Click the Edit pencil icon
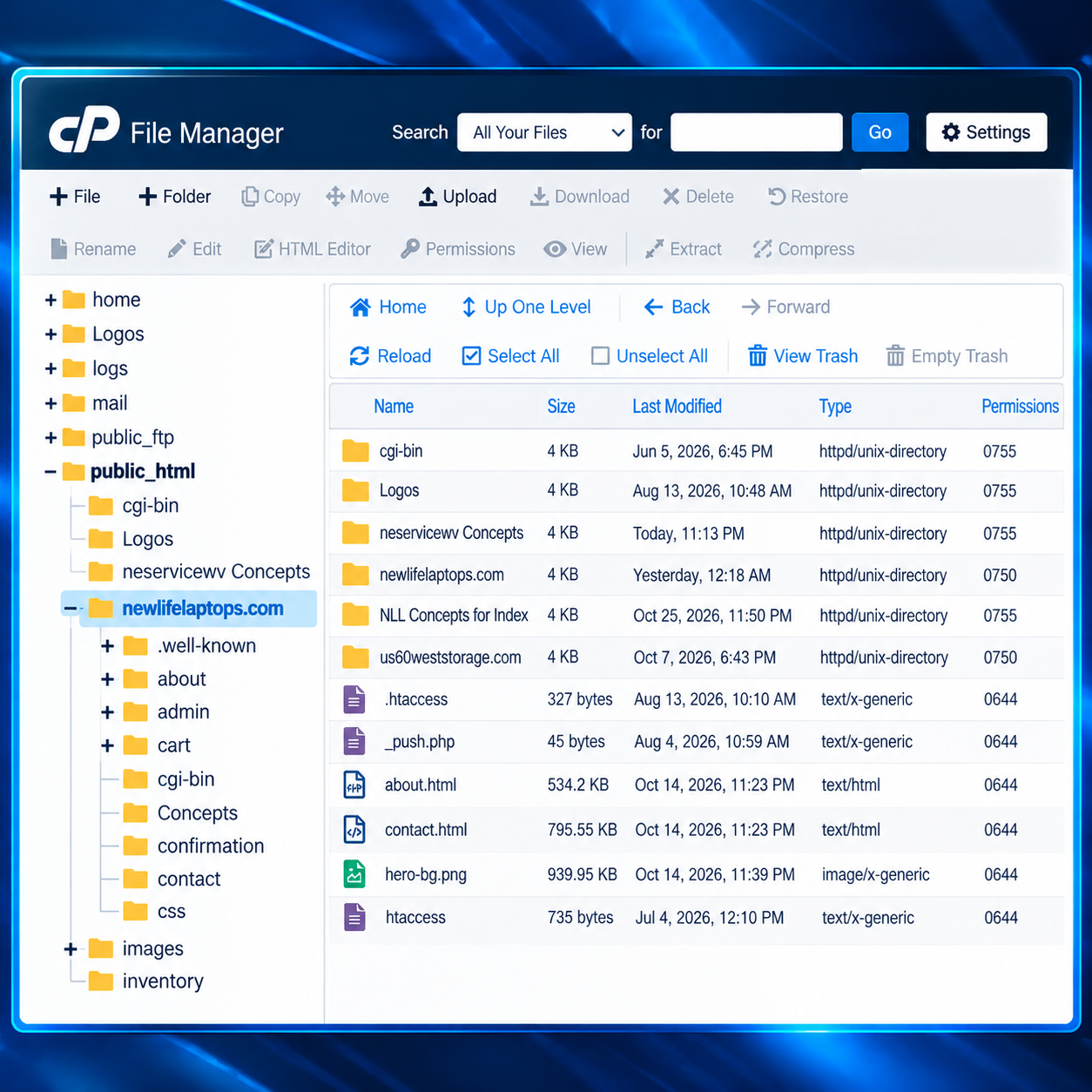This screenshot has height=1092, width=1092. point(177,249)
